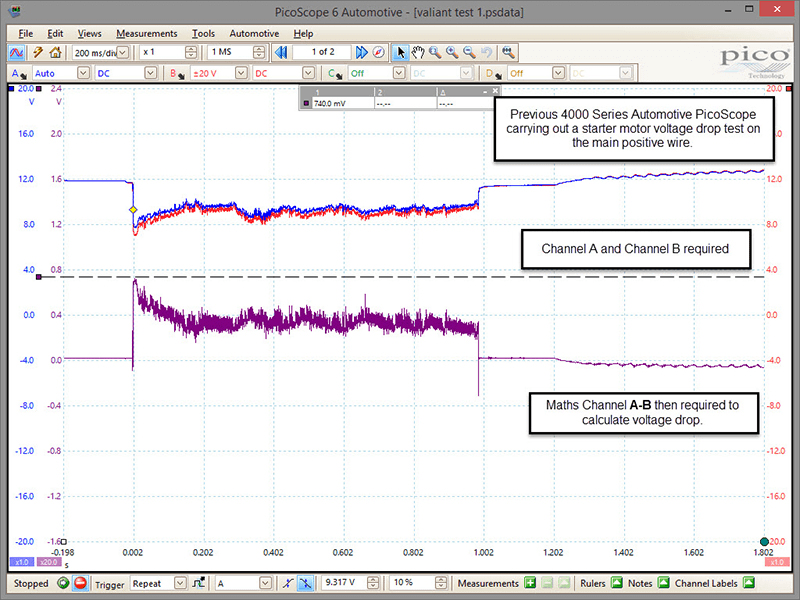Click the yellow trigger marker diamond
Image resolution: width=800 pixels, height=600 pixels.
[133, 210]
